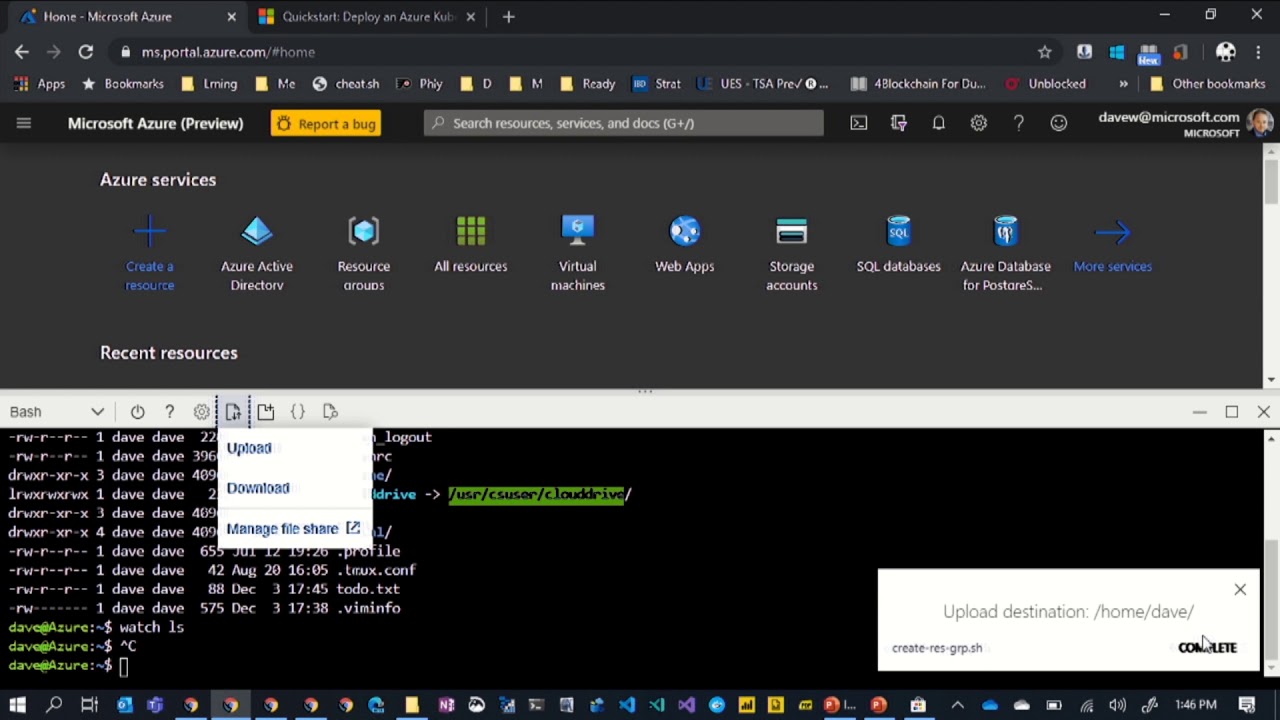Image resolution: width=1280 pixels, height=720 pixels.
Task: Open the Windows Start menu
Action: coord(17,705)
